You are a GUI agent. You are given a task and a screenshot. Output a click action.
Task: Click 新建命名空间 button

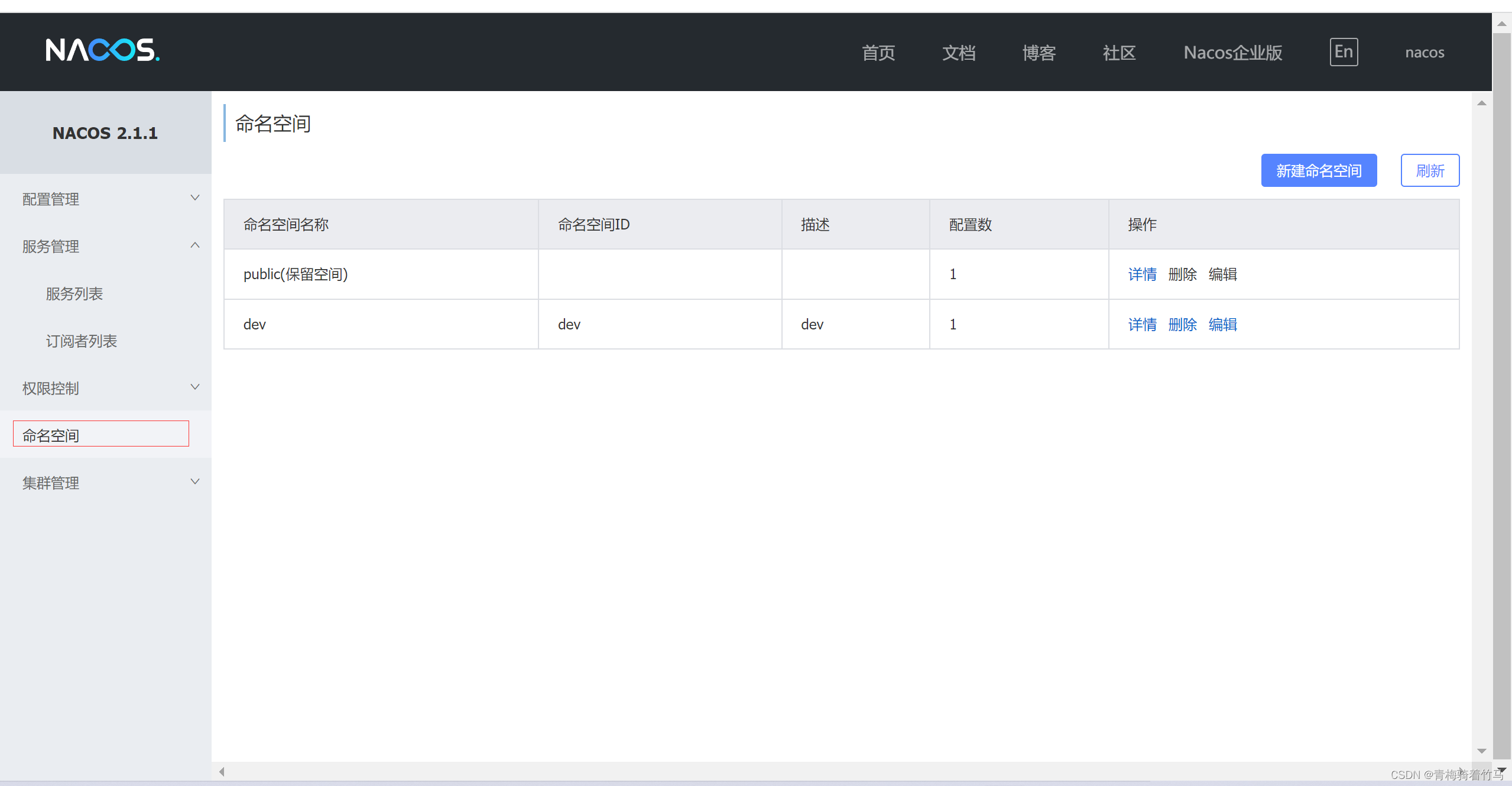[1318, 171]
